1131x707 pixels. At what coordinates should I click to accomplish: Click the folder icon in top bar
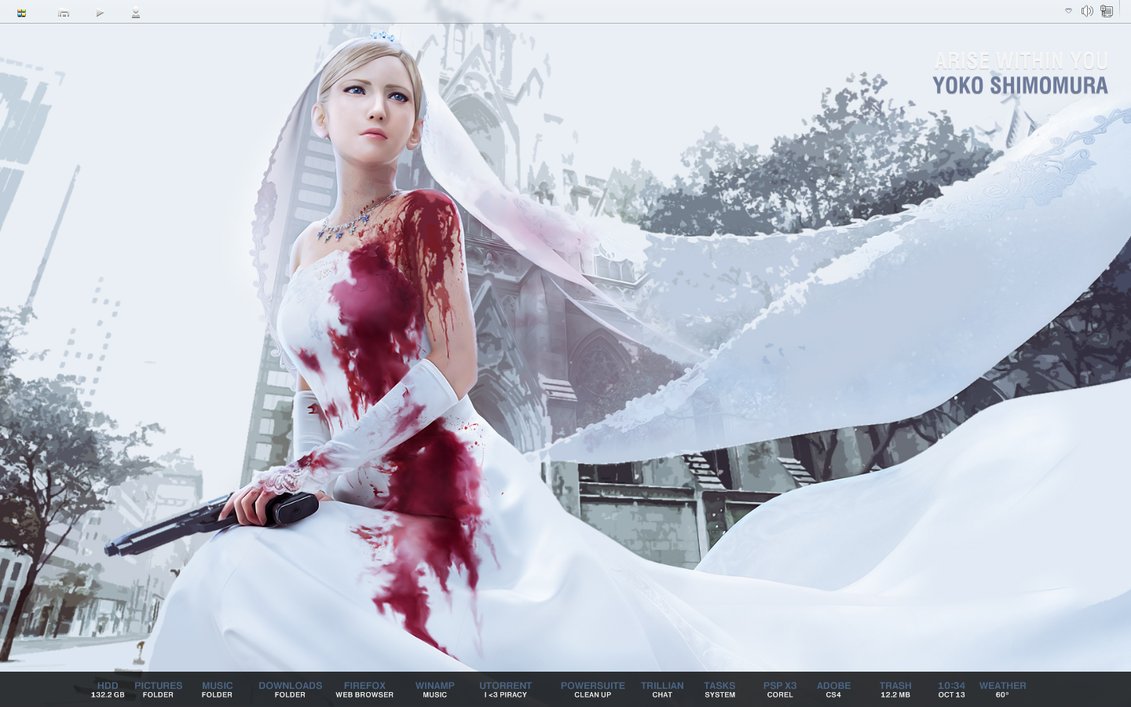(63, 12)
